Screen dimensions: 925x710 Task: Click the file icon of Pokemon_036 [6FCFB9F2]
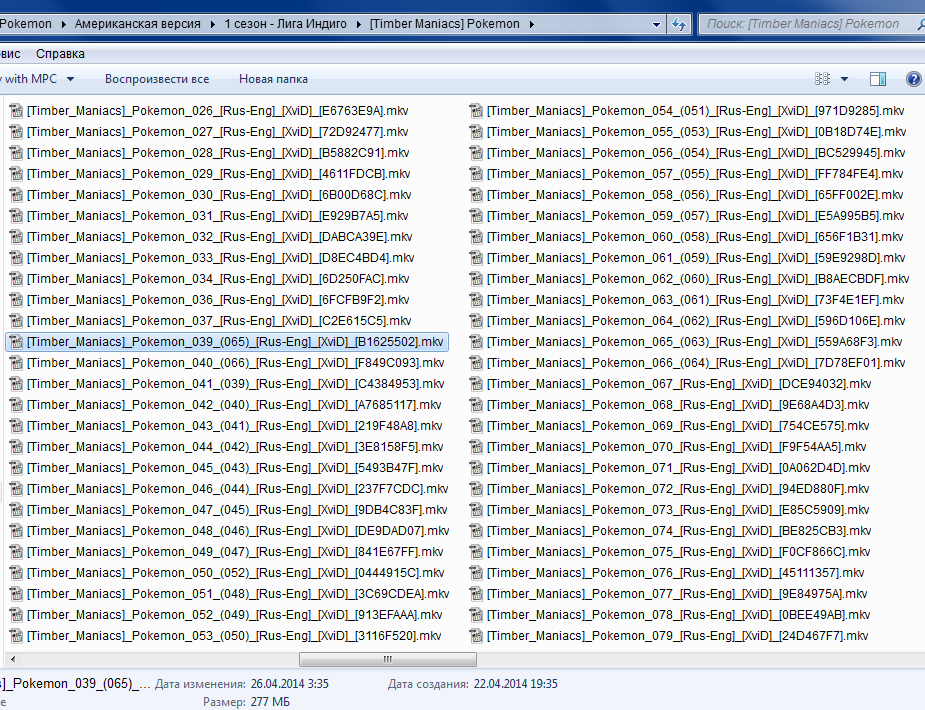tap(17, 300)
